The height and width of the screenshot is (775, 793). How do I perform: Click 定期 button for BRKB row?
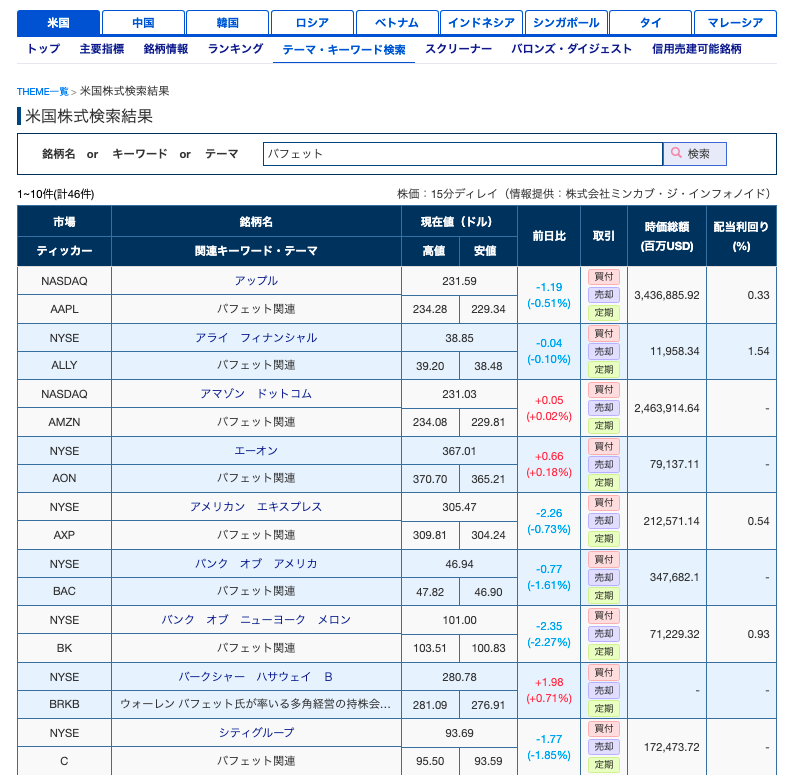[x=604, y=708]
